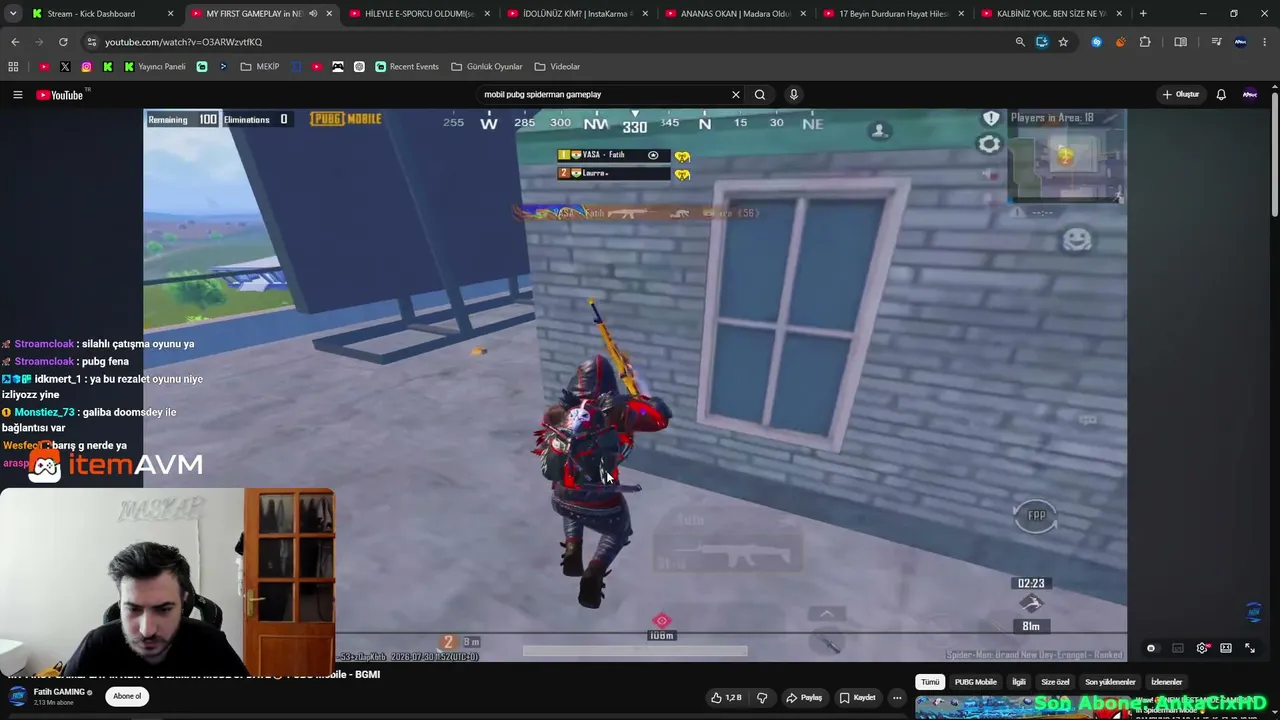Viewport: 1280px width, 720px height.
Task: Start voice search with the microphone icon
Action: click(794, 95)
